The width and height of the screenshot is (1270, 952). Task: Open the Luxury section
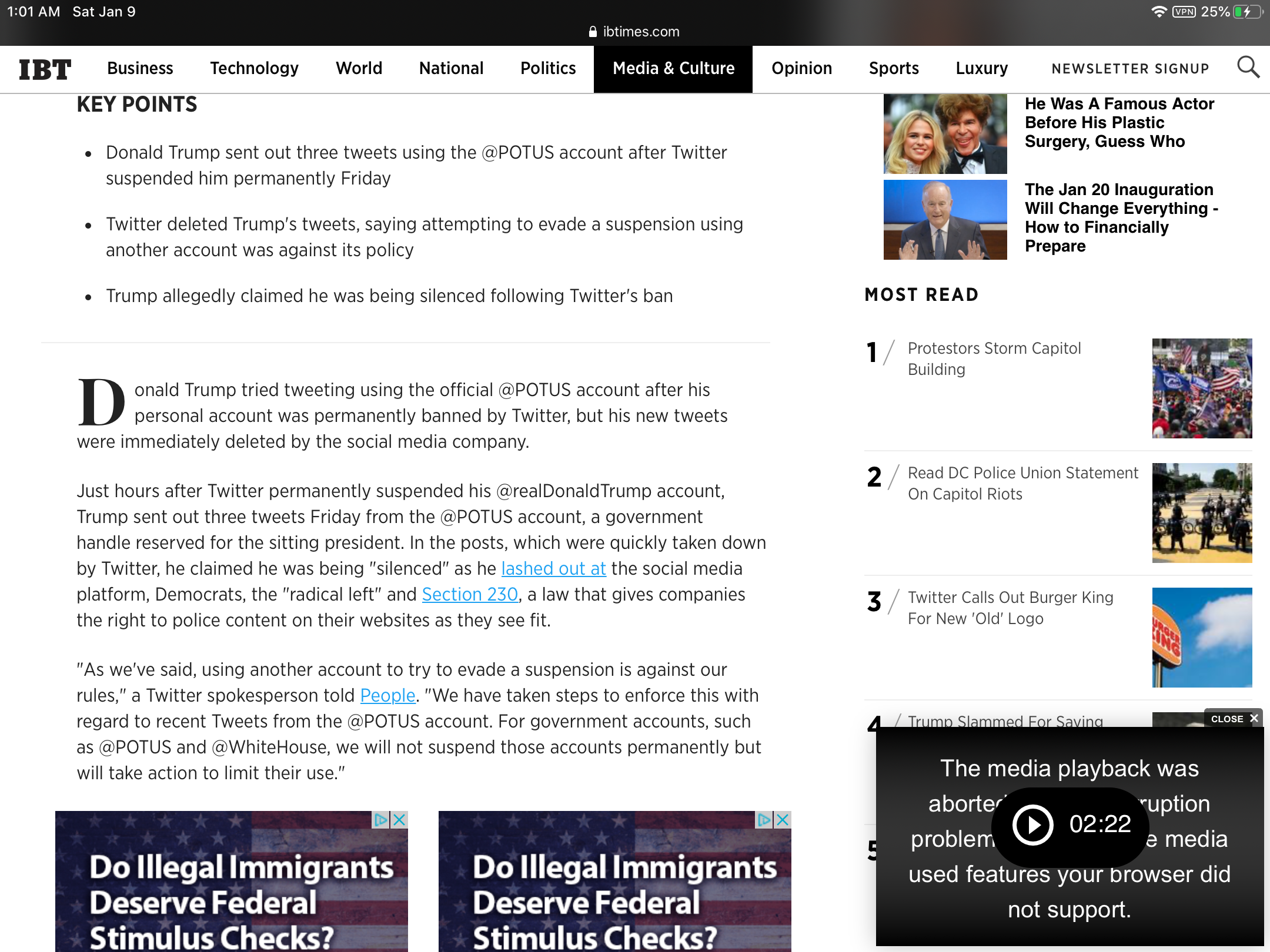pyautogui.click(x=981, y=68)
